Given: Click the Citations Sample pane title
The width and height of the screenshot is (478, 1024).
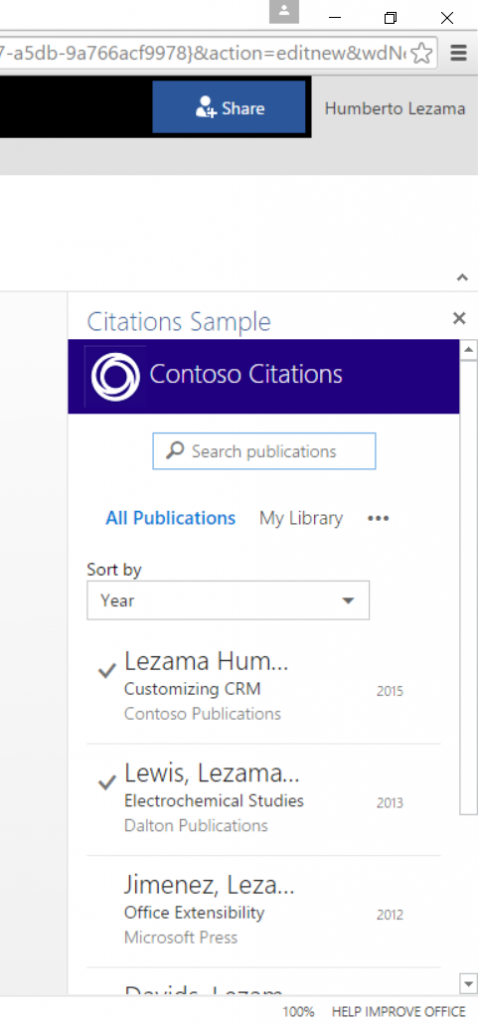Looking at the screenshot, I should [179, 321].
